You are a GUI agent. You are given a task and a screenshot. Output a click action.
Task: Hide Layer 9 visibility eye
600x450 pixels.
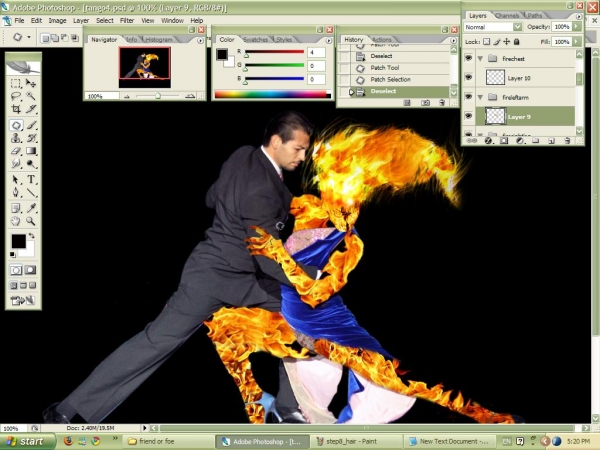pyautogui.click(x=468, y=116)
